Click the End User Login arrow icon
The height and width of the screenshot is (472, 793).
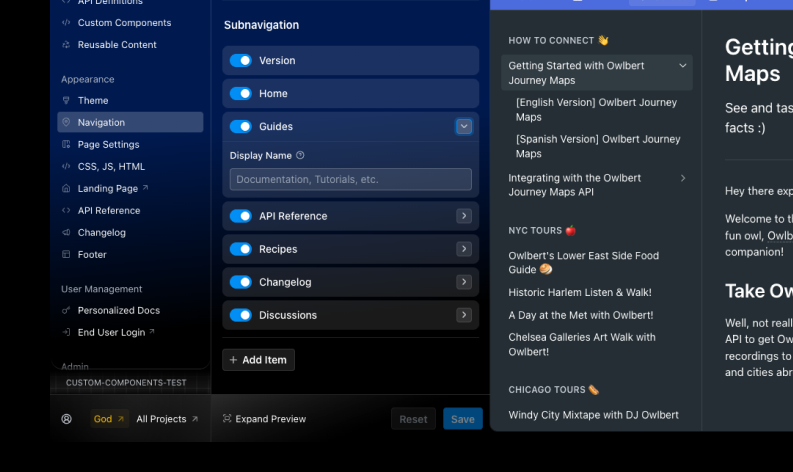66,332
